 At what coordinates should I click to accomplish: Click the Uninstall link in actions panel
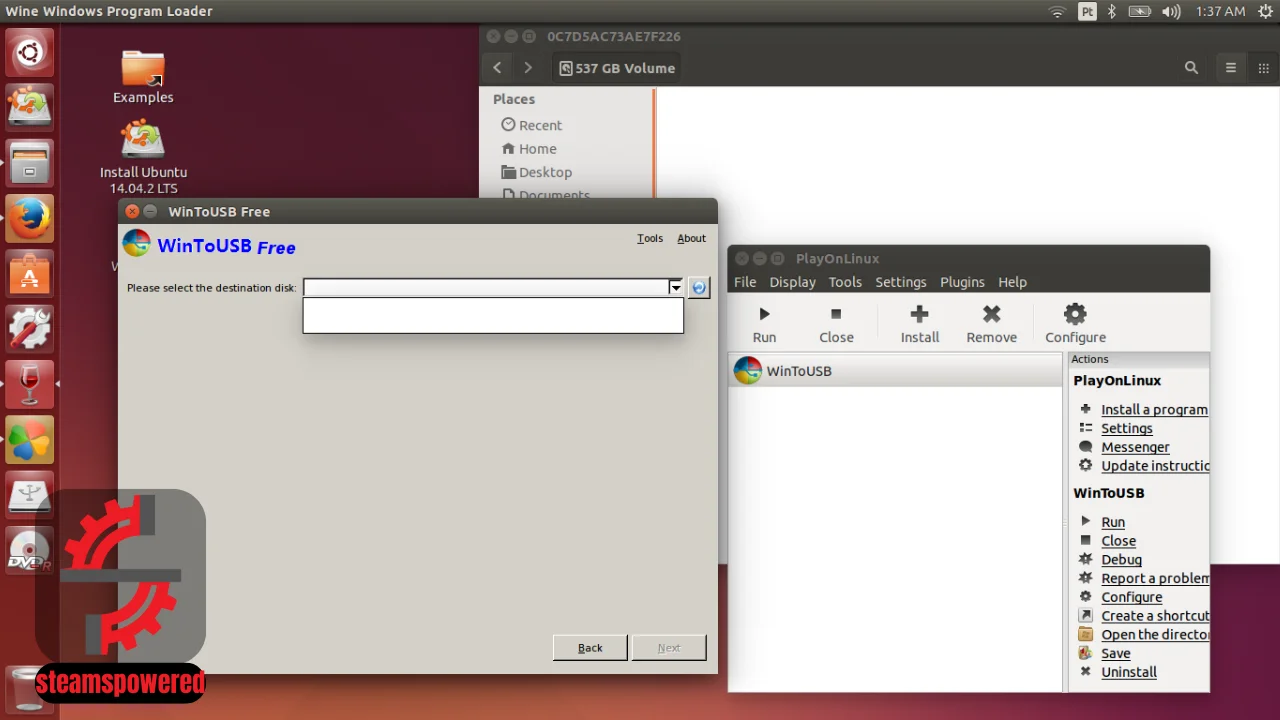pyautogui.click(x=1129, y=672)
